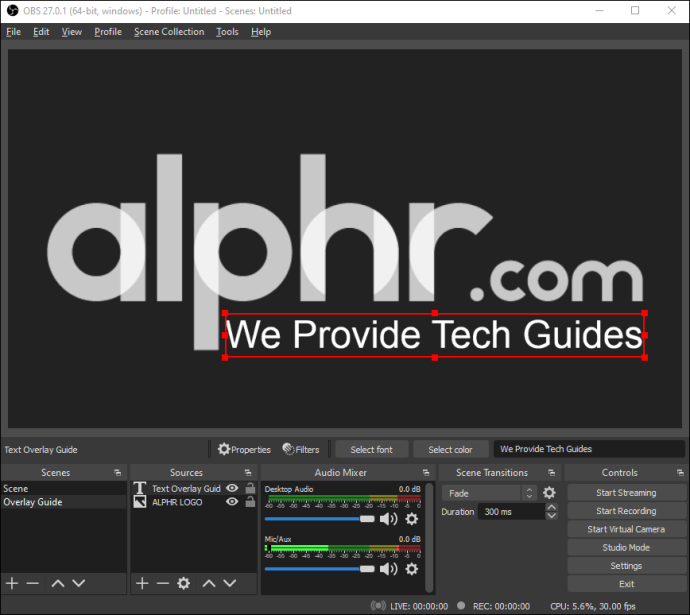Mute Desktop Audio speaker icon
The width and height of the screenshot is (690, 615).
coord(388,519)
